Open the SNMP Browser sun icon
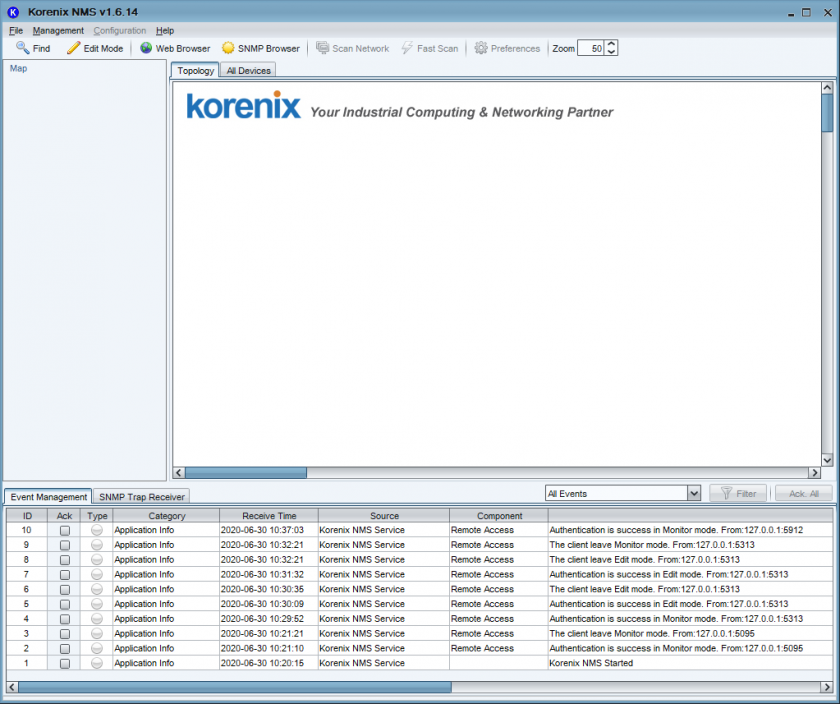This screenshot has width=840, height=704. pyautogui.click(x=228, y=48)
